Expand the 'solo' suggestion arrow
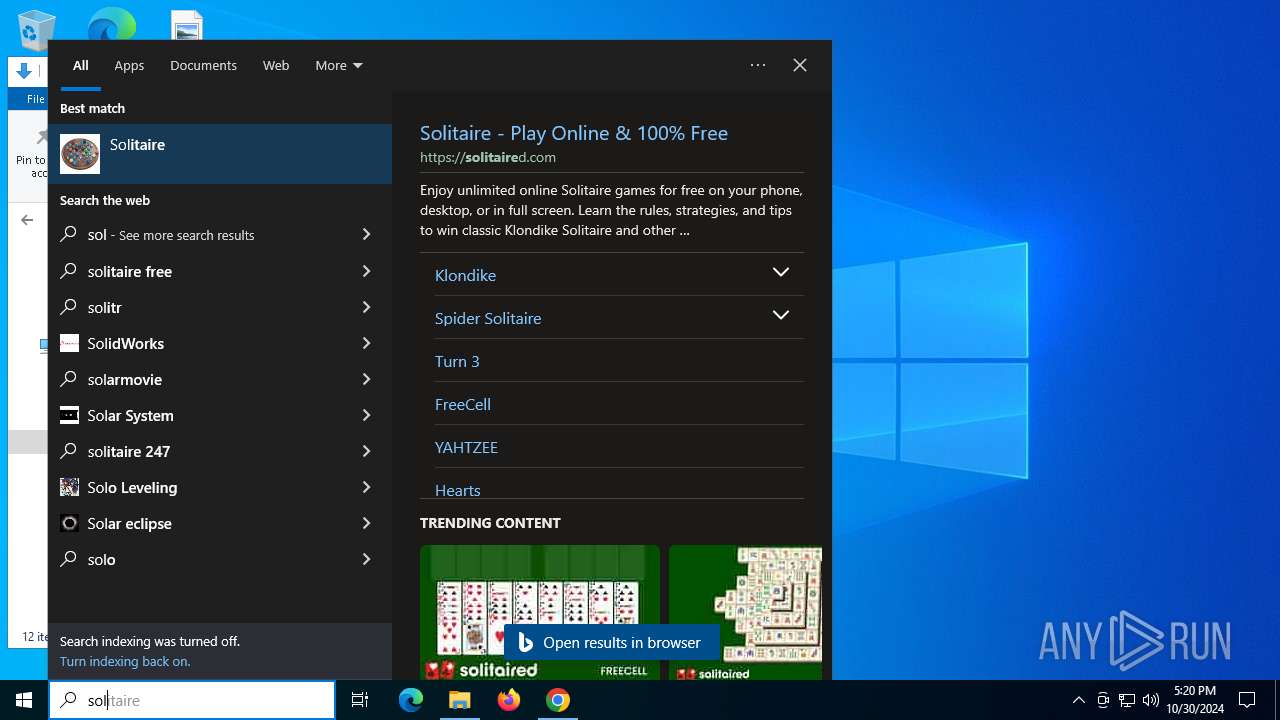This screenshot has height=720, width=1280. (x=366, y=559)
